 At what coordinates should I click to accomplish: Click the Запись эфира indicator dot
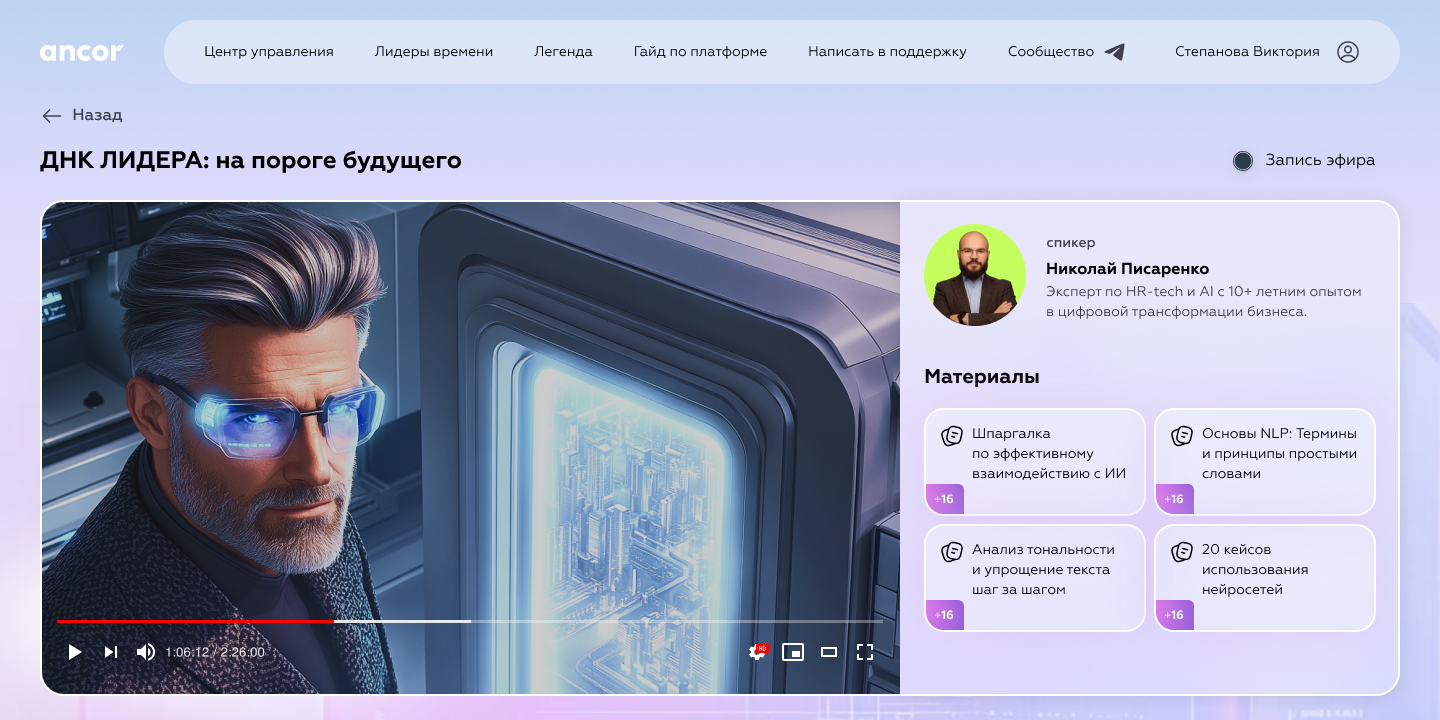coord(1243,161)
